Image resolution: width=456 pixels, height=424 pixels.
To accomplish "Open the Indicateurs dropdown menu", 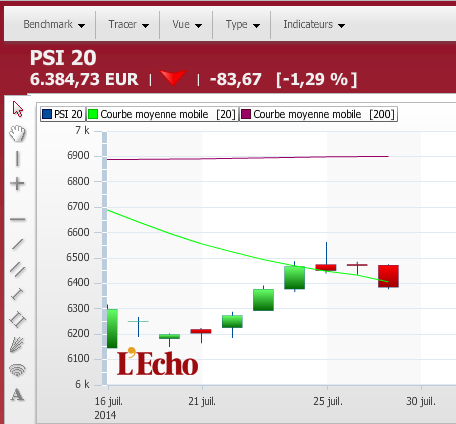I will tap(314, 24).
